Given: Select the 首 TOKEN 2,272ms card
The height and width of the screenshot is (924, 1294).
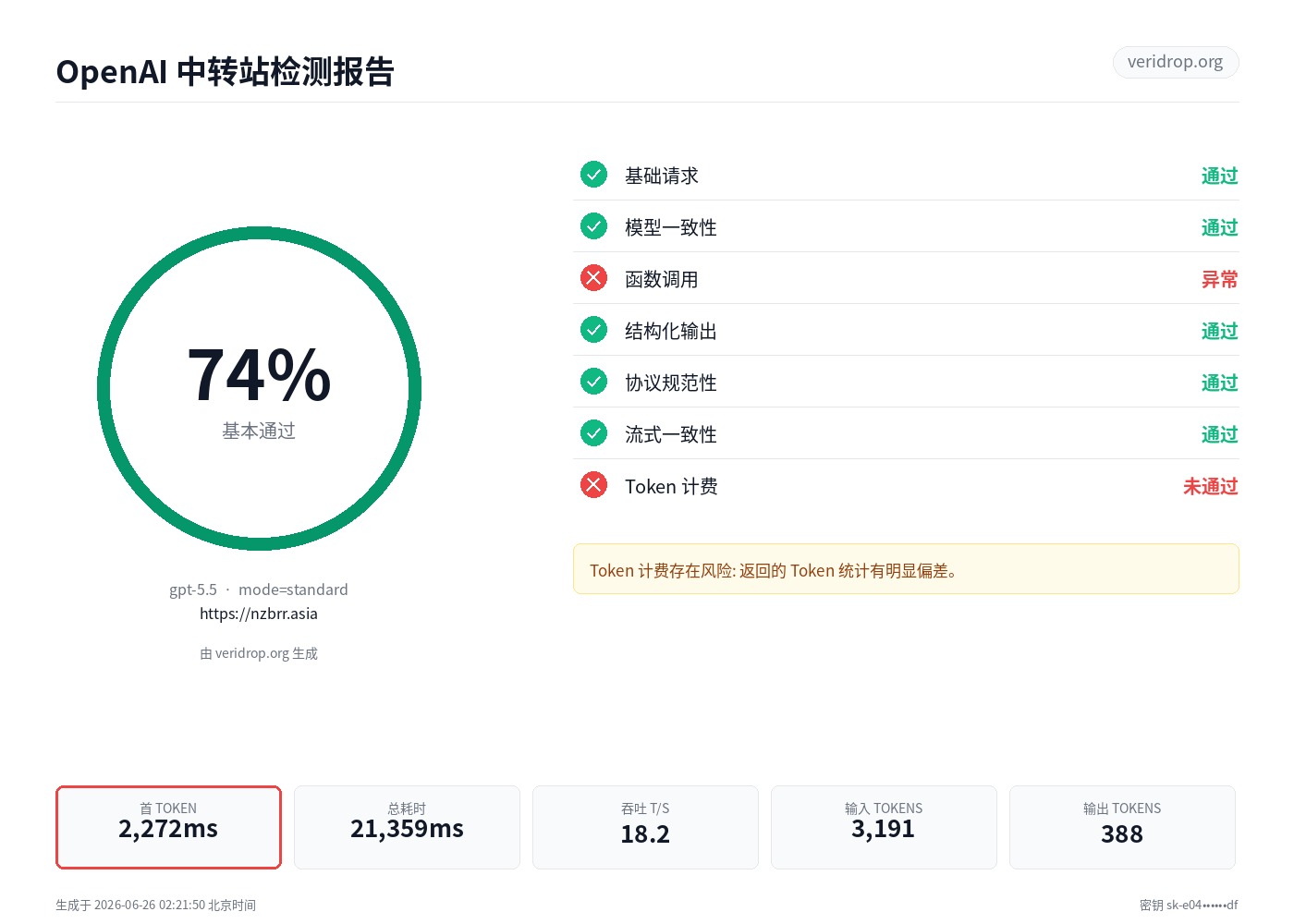Looking at the screenshot, I should pos(168,827).
